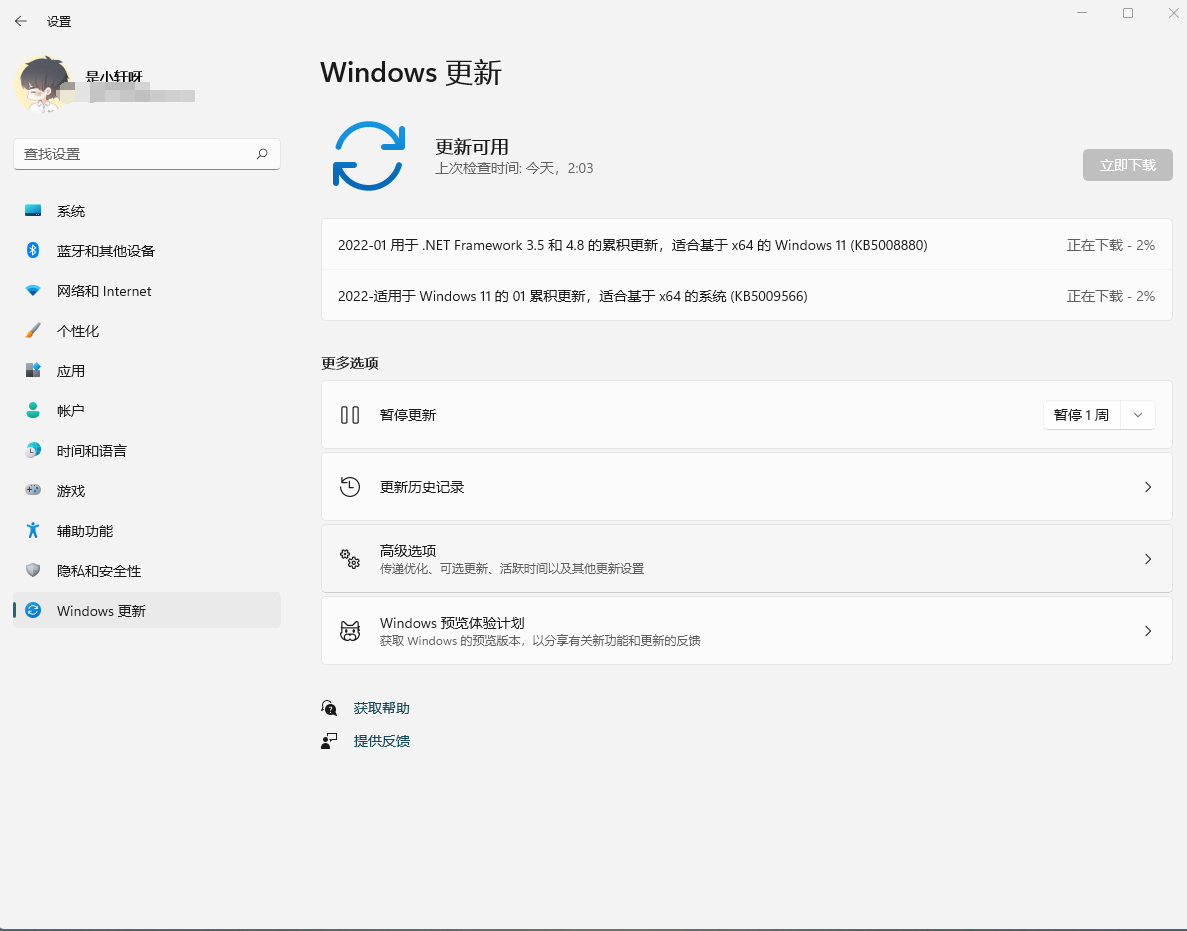Viewport: 1187px width, 931px height.
Task: Open the 暂停 1 周 duration dropdown arrow
Action: (1138, 415)
